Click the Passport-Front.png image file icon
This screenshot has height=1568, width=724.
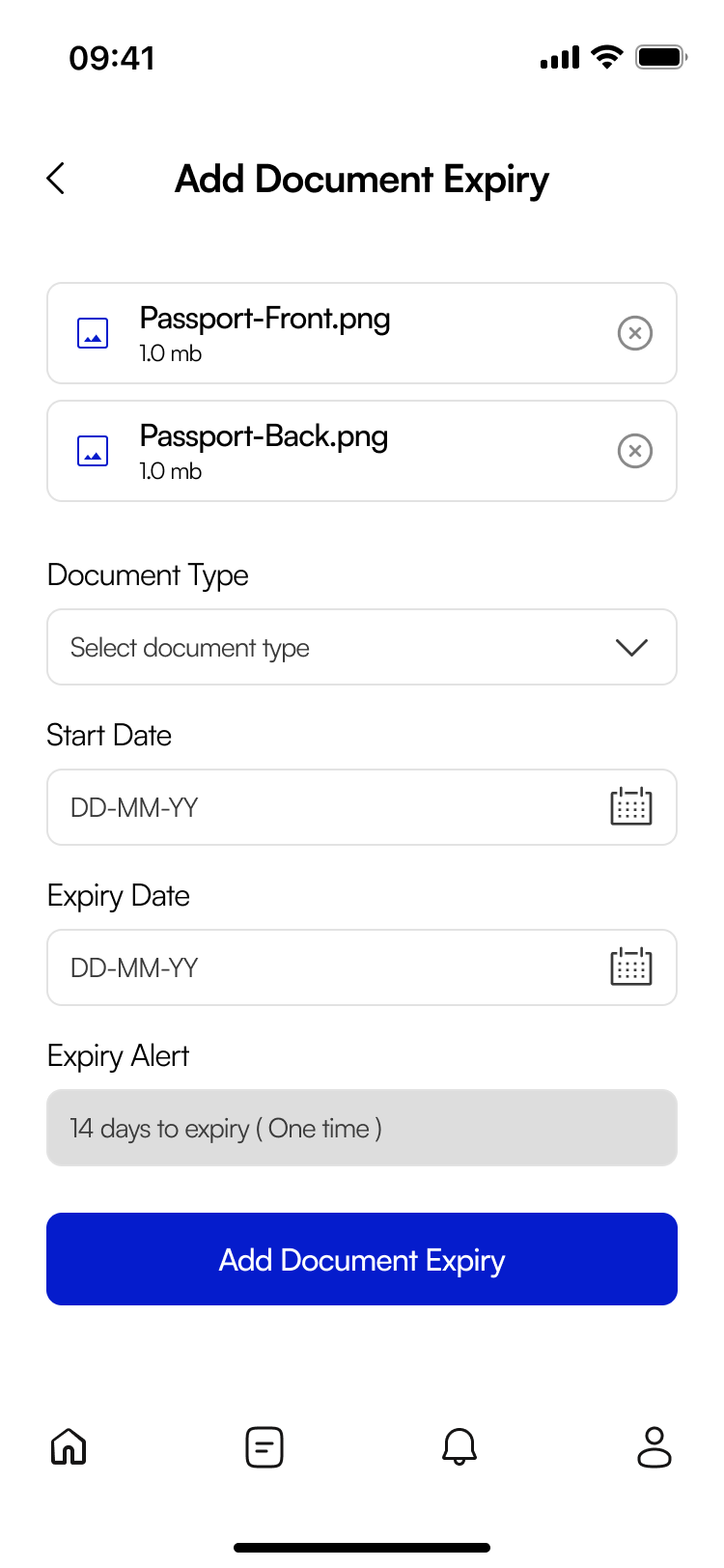click(93, 333)
